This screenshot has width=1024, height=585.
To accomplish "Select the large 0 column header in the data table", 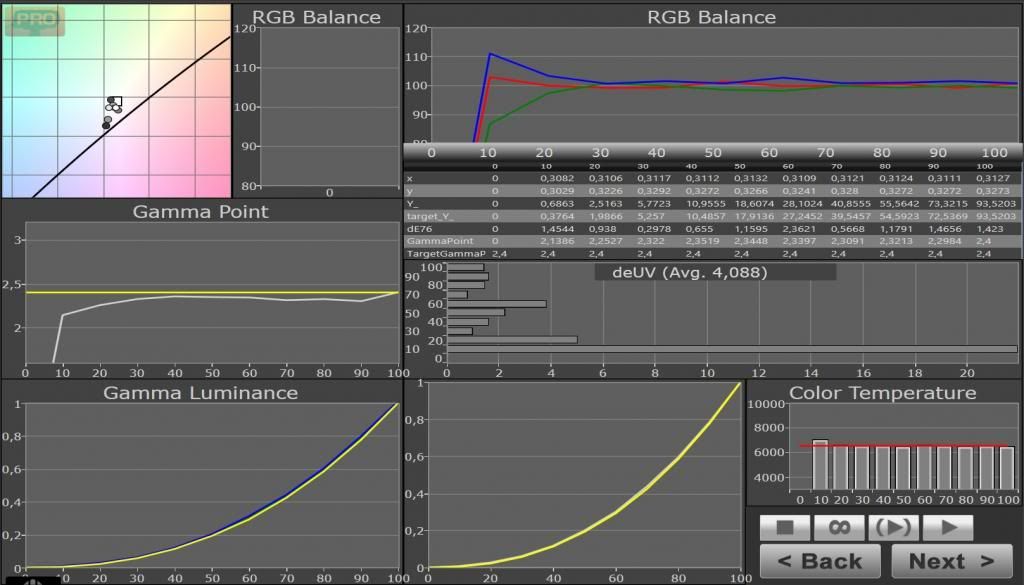I will point(431,153).
